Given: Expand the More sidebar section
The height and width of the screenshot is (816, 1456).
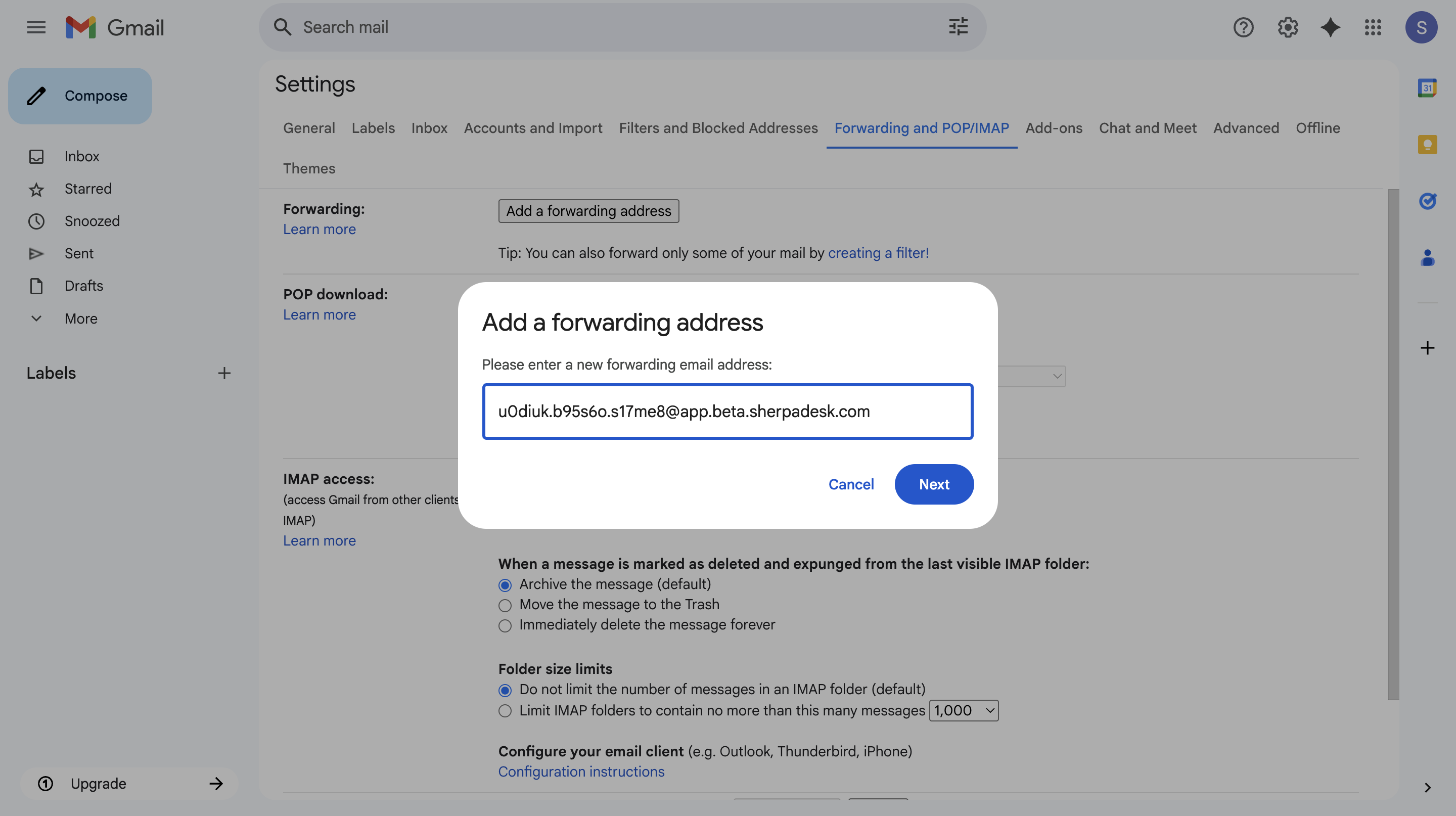Looking at the screenshot, I should [x=80, y=319].
